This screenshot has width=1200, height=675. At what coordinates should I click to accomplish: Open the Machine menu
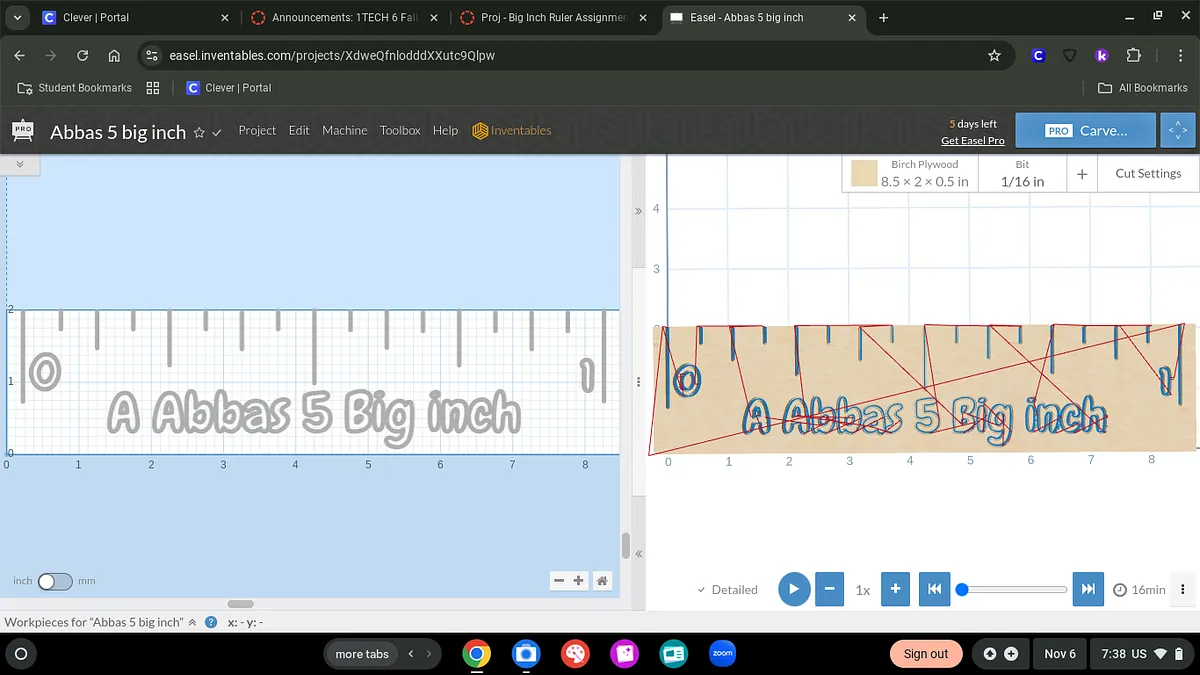pyautogui.click(x=344, y=131)
